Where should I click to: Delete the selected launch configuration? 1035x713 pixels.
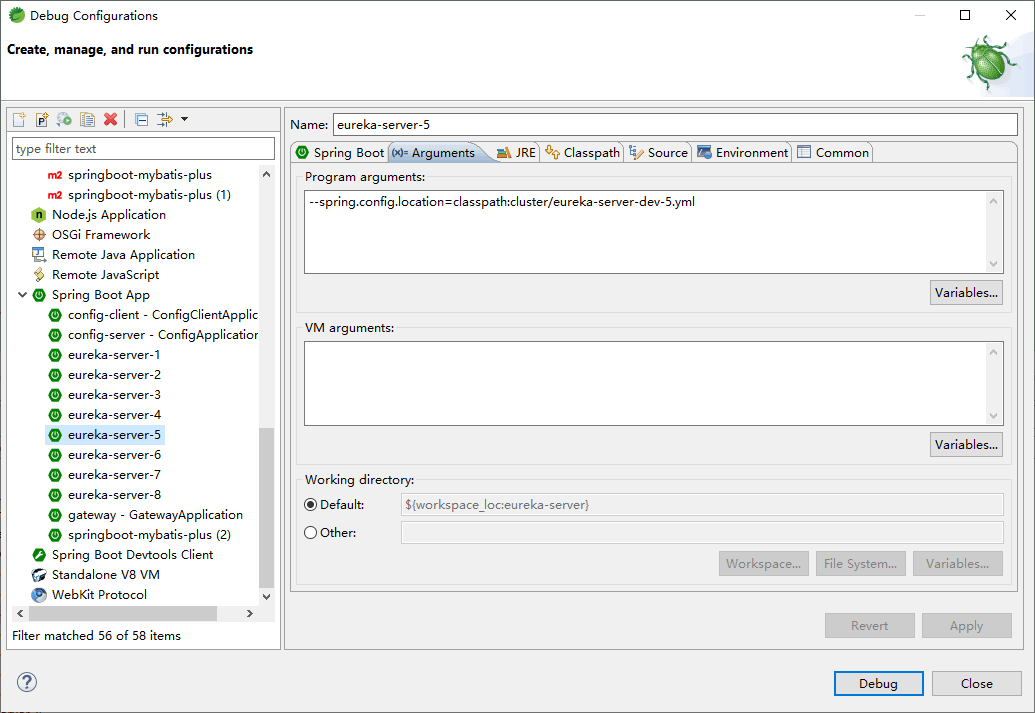tap(110, 119)
